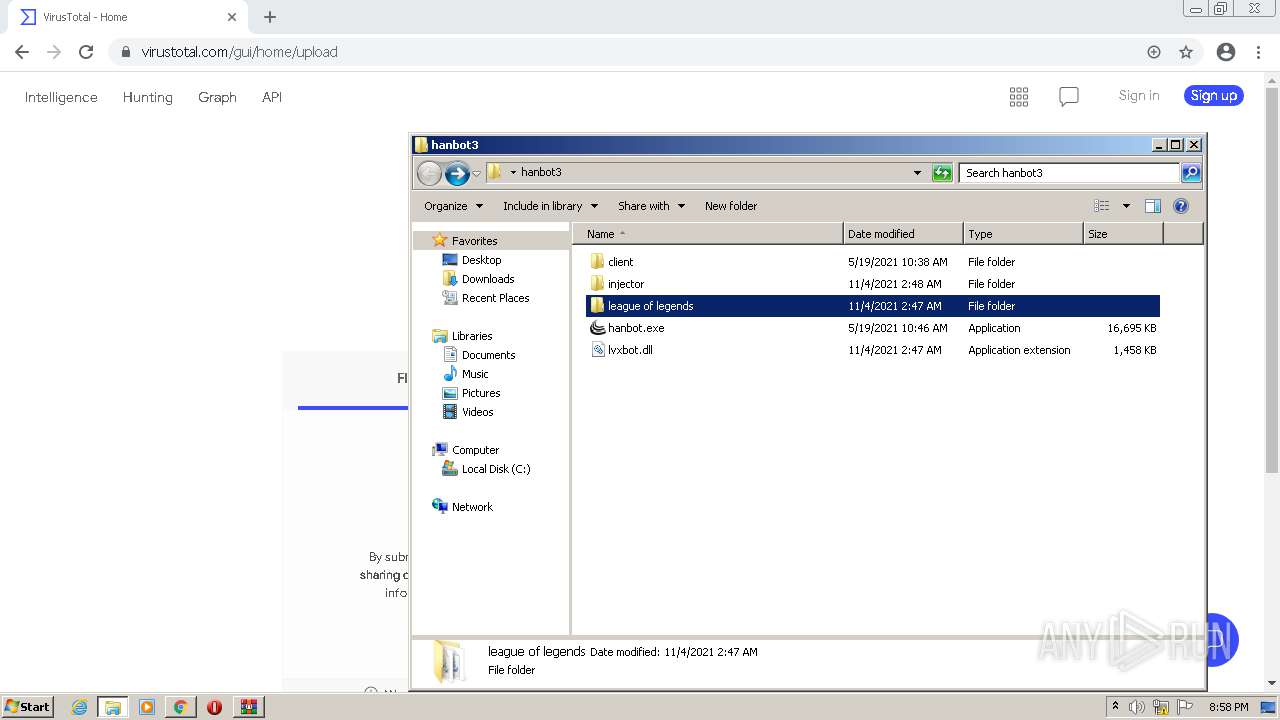Viewport: 1280px width, 720px height.
Task: Open Music library
Action: pyautogui.click(x=475, y=374)
